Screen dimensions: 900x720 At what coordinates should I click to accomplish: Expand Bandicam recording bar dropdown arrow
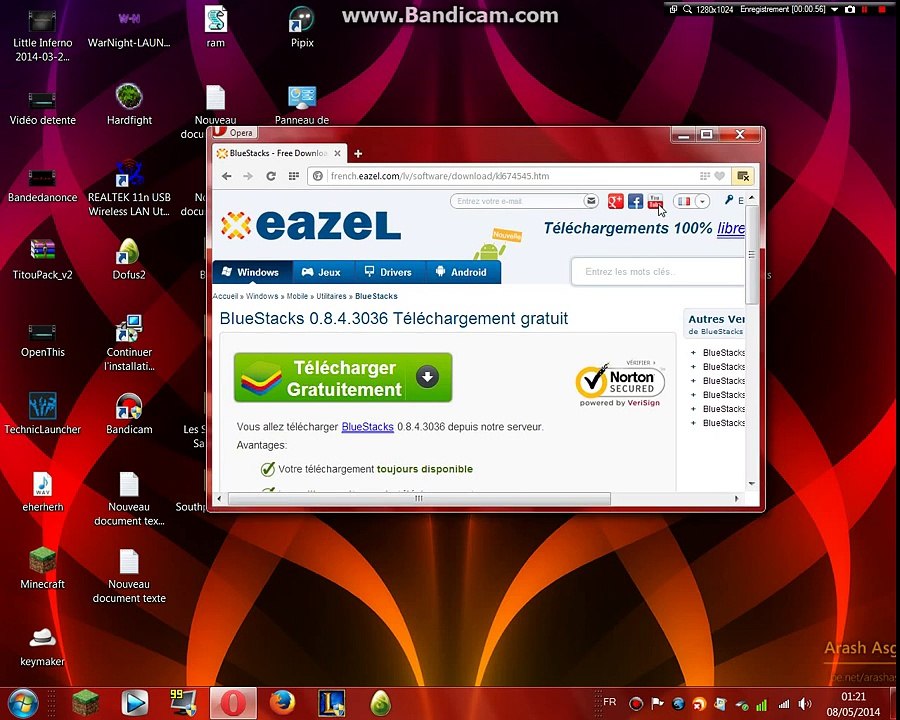(834, 9)
